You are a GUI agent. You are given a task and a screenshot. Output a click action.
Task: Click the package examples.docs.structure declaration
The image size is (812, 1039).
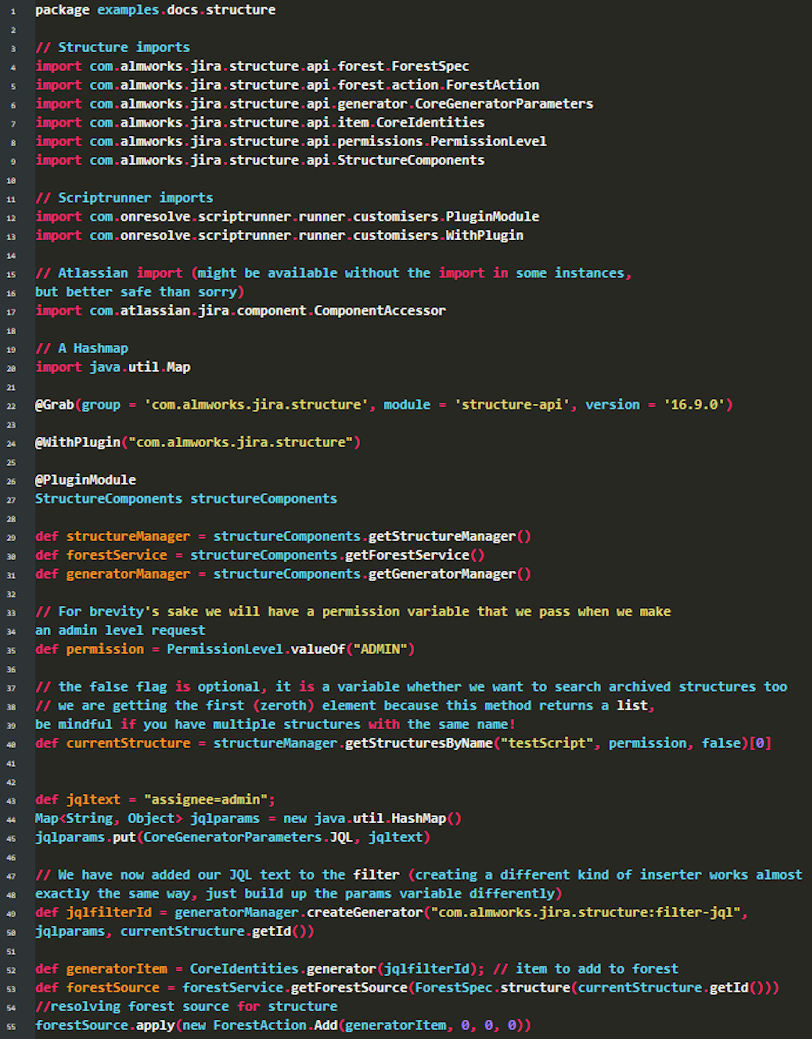tap(155, 10)
